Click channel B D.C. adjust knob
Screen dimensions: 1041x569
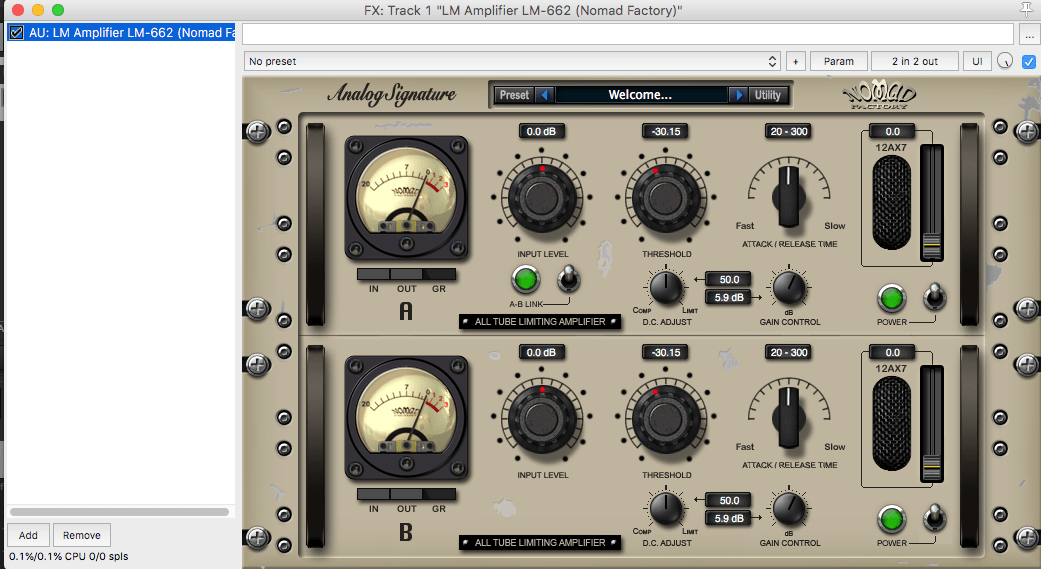pyautogui.click(x=666, y=508)
